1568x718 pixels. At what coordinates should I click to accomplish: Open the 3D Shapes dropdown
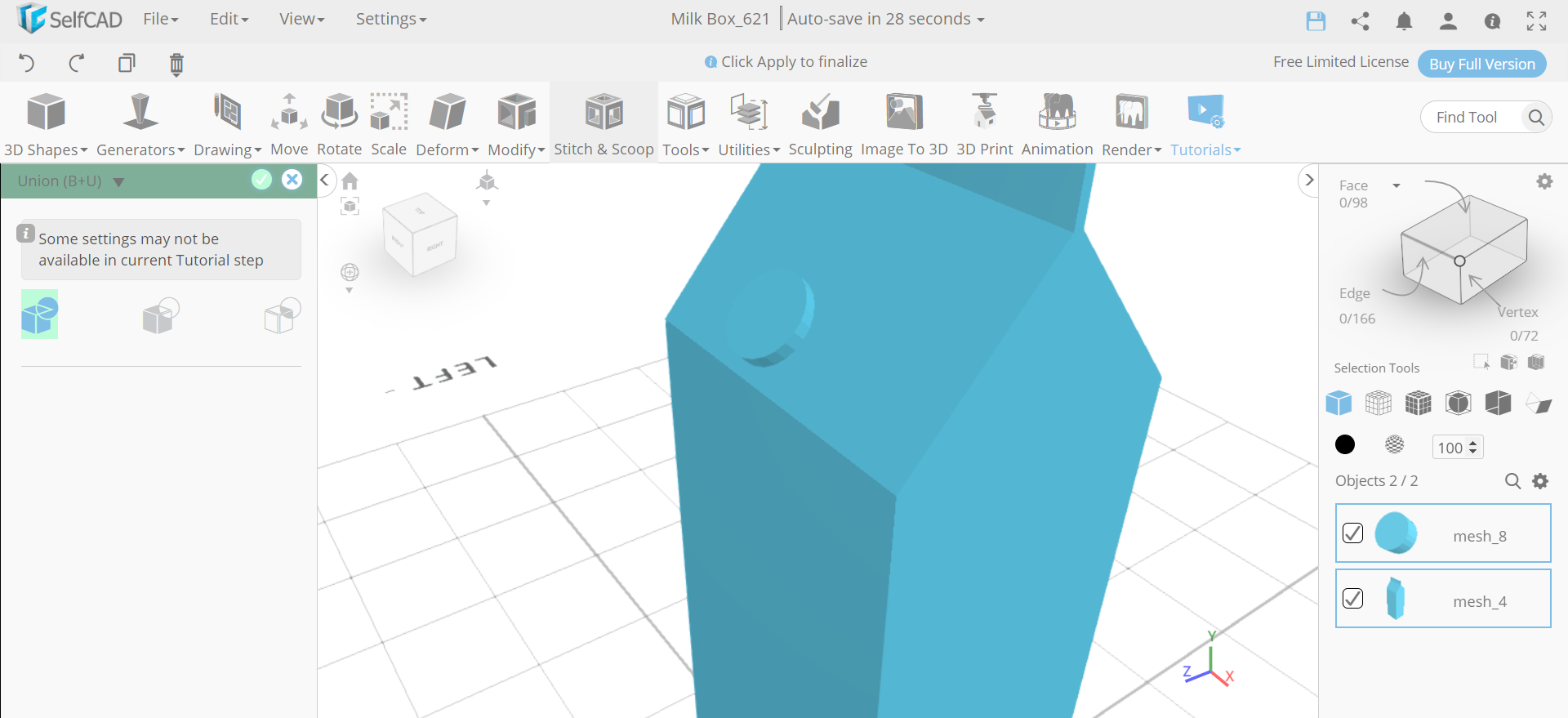pos(46,124)
